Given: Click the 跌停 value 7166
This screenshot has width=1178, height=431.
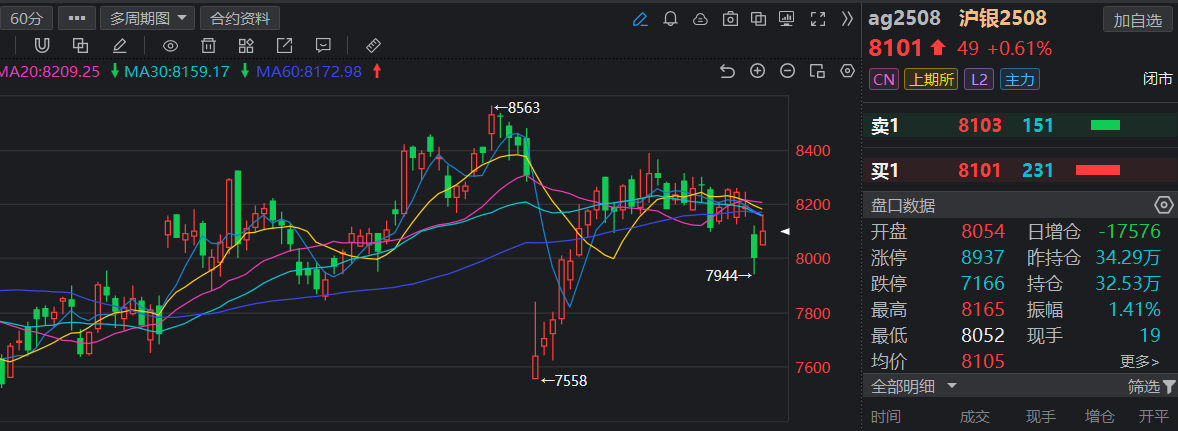Looking at the screenshot, I should click(983, 284).
